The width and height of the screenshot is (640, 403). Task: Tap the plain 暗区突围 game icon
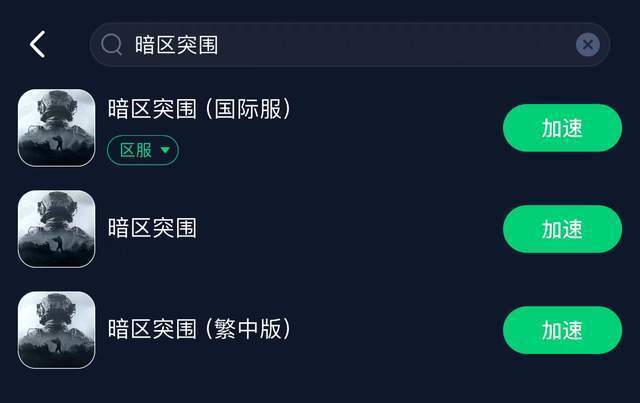57,229
